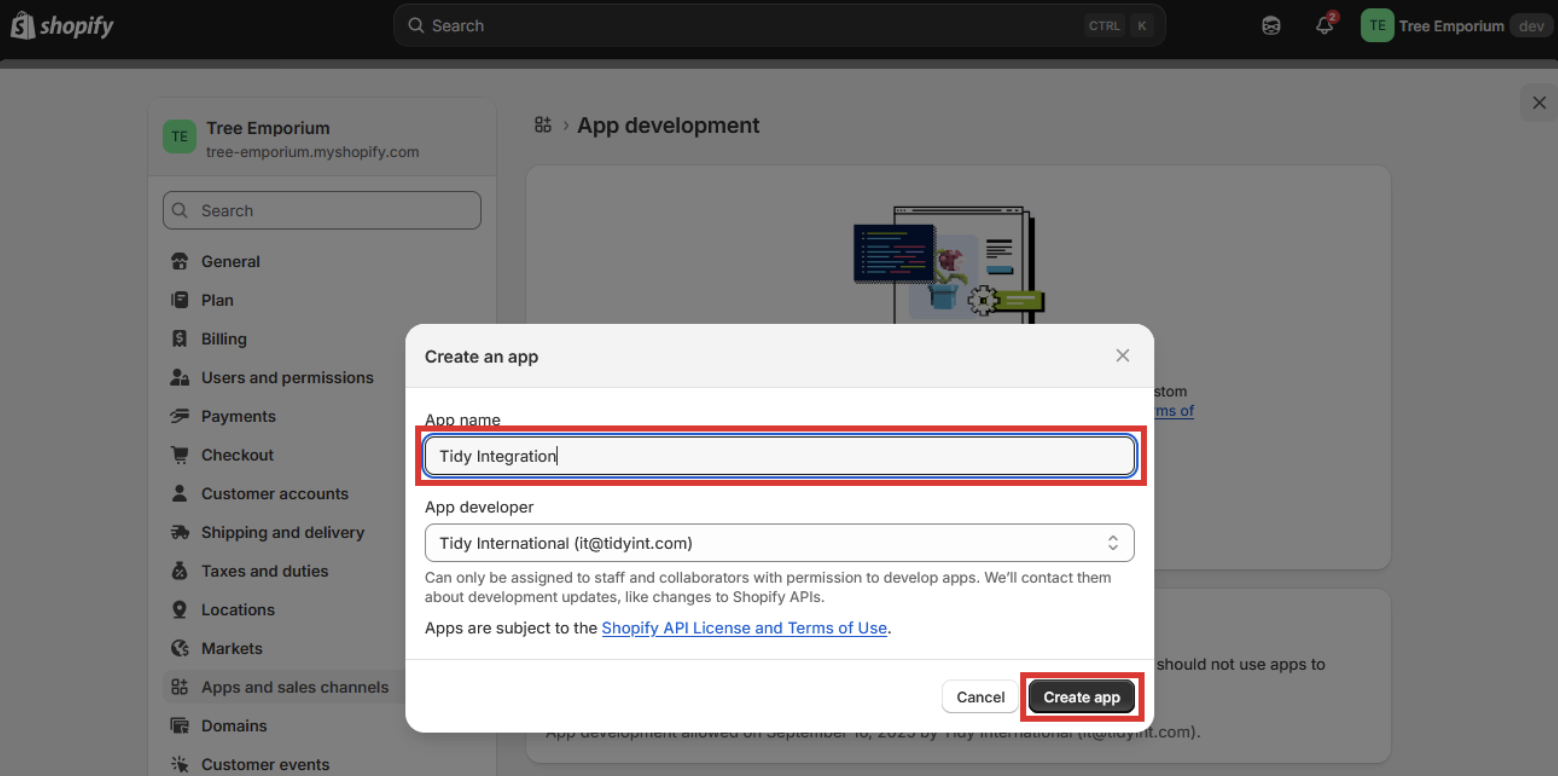Focus the top Shopify search bar
This screenshot has width=1558, height=776.
[780, 26]
